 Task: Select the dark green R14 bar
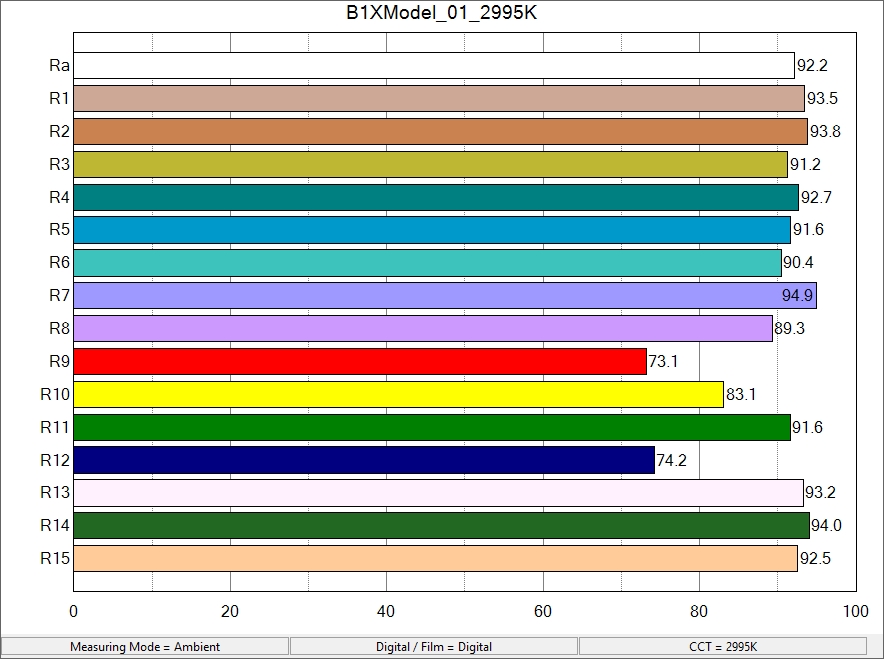441,526
